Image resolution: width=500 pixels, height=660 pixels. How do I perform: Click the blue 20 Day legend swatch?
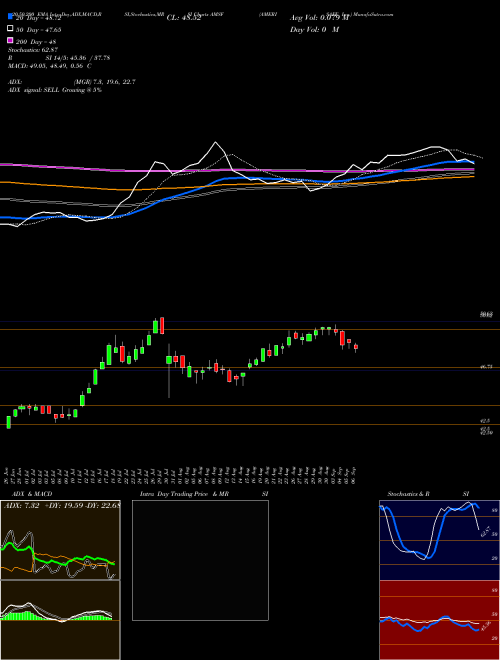[x=11, y=17]
